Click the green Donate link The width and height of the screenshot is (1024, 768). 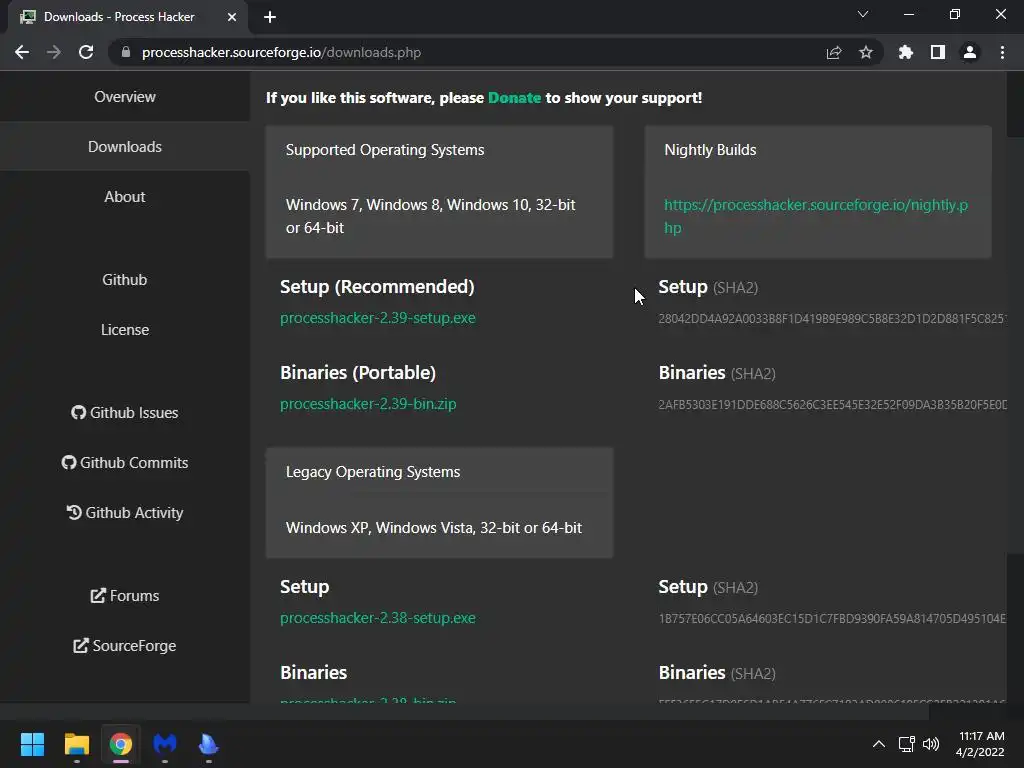click(514, 98)
